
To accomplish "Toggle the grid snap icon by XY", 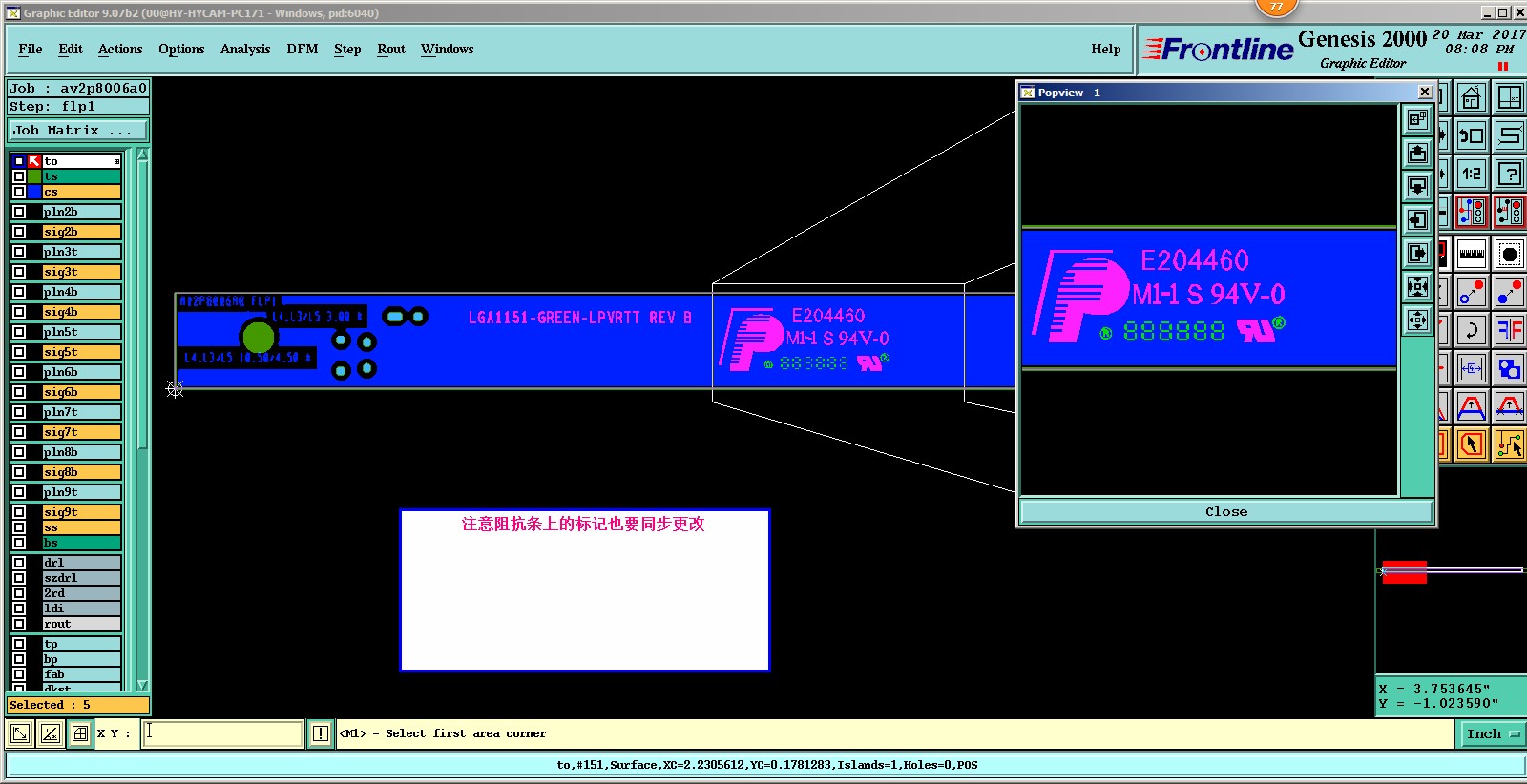I will click(80, 733).
